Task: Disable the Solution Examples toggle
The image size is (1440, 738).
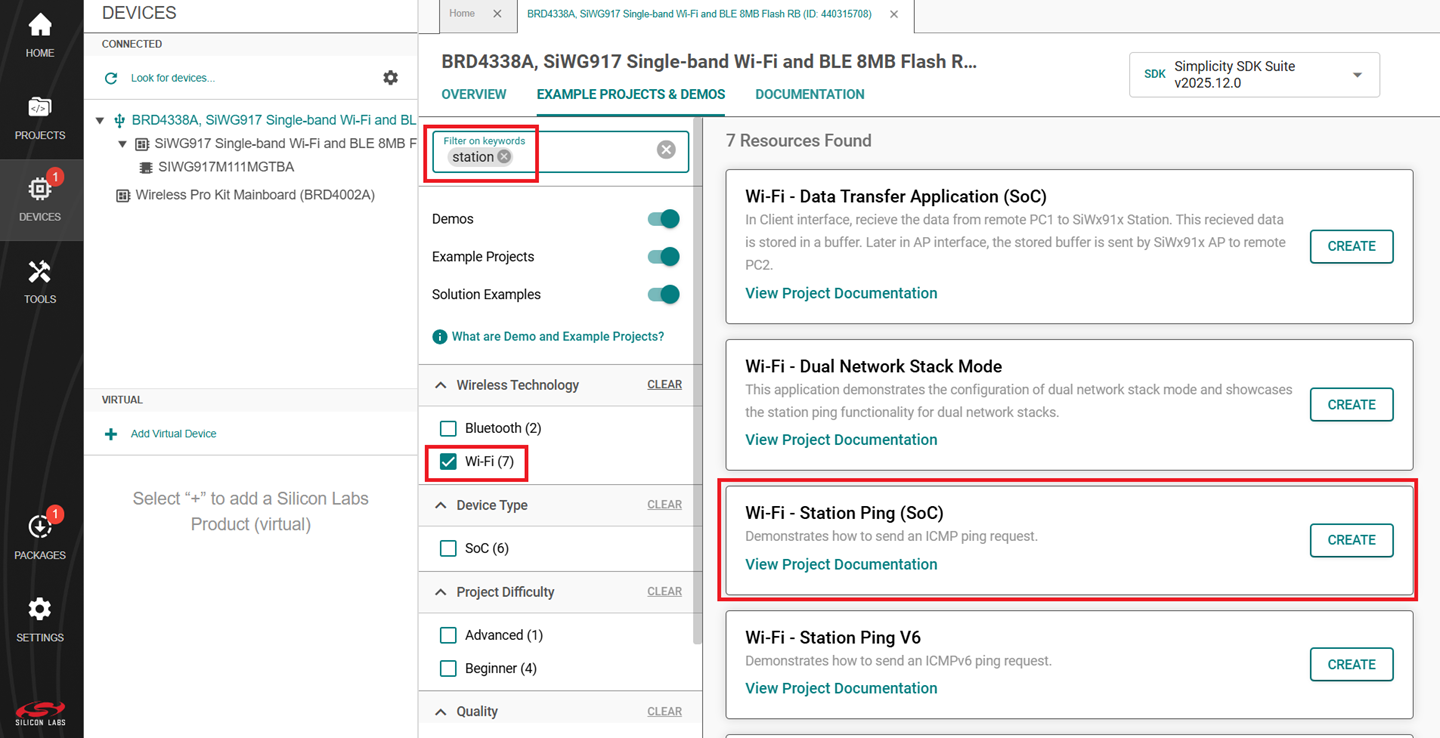Action: click(x=663, y=295)
